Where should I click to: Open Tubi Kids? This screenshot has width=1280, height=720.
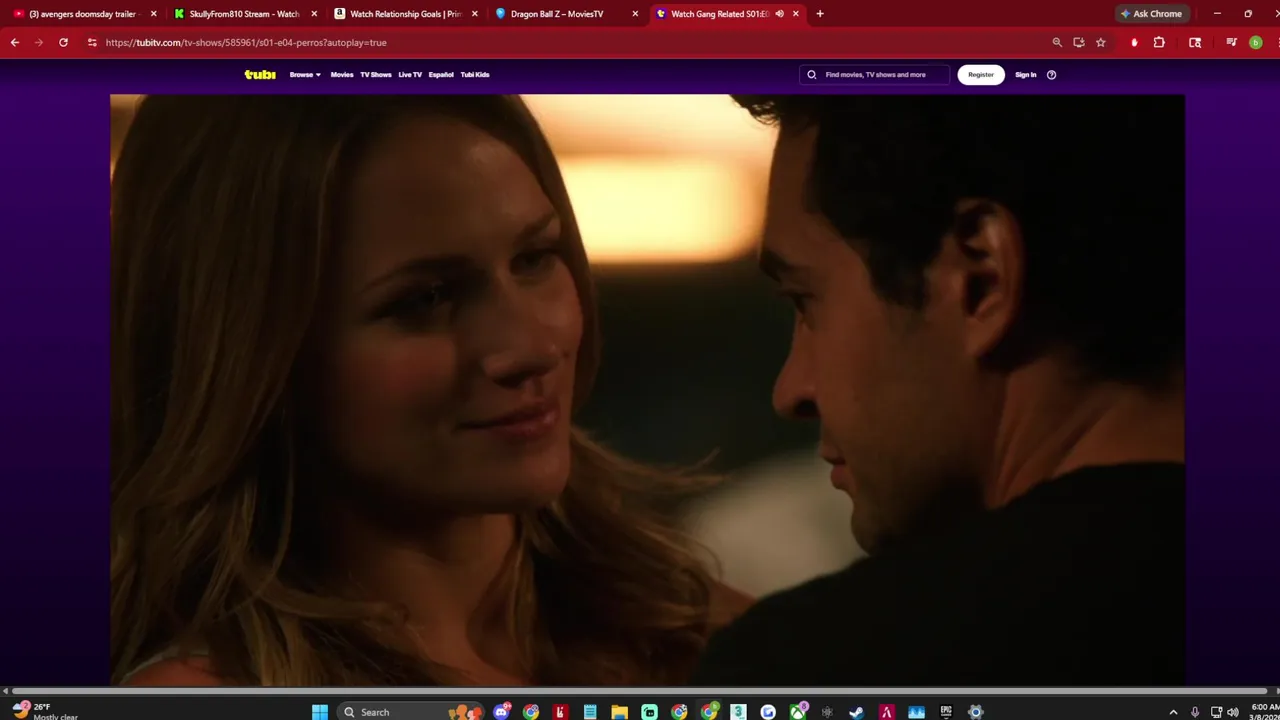pyautogui.click(x=475, y=75)
